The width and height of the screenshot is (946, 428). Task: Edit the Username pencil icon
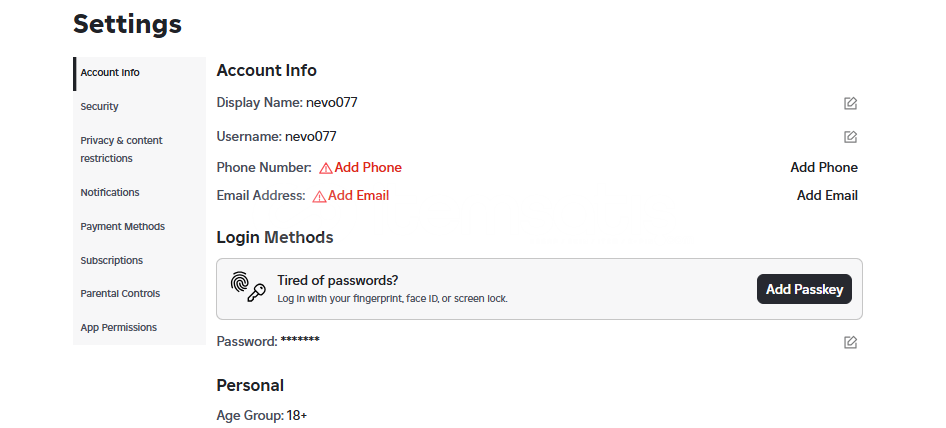850,137
